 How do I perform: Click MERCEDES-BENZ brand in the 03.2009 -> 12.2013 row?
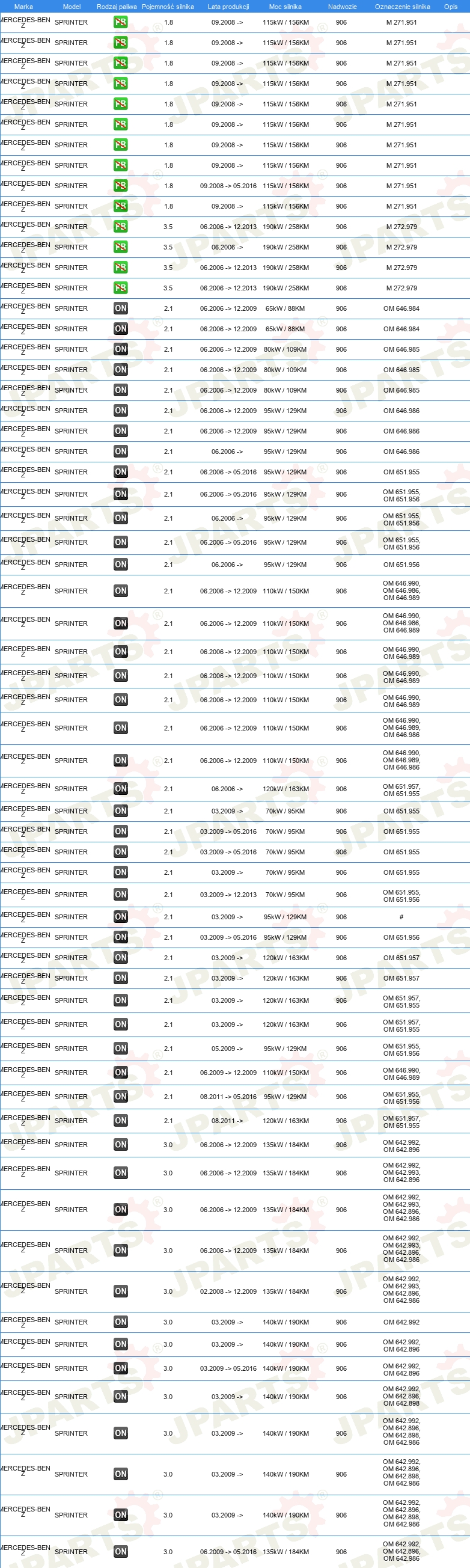click(25, 895)
